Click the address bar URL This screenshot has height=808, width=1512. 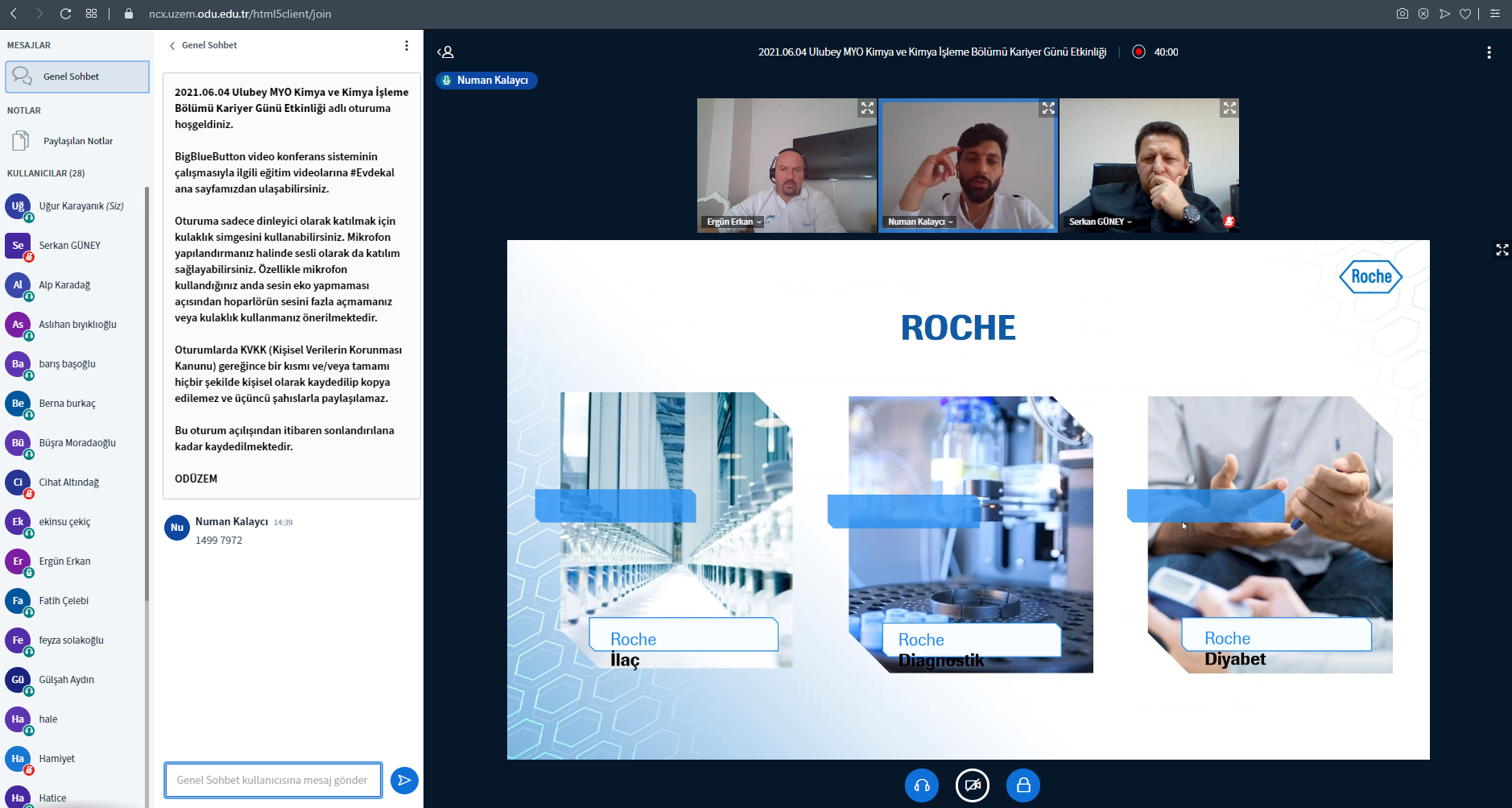[240, 14]
